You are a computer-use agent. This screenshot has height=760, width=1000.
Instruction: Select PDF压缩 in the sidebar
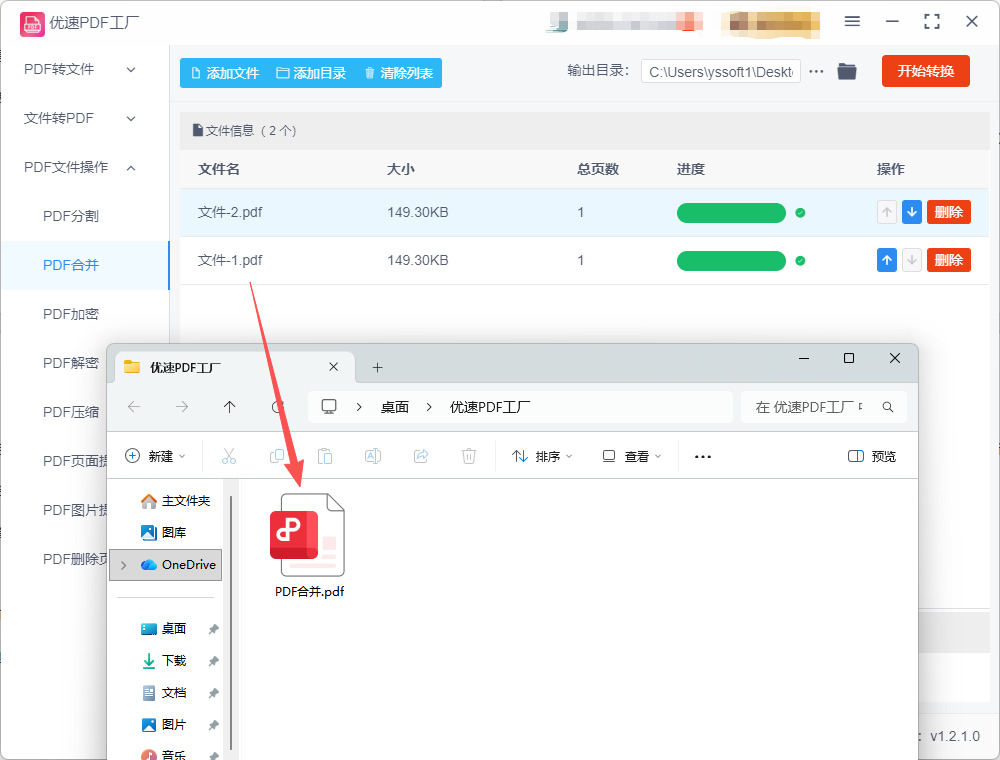tap(71, 413)
